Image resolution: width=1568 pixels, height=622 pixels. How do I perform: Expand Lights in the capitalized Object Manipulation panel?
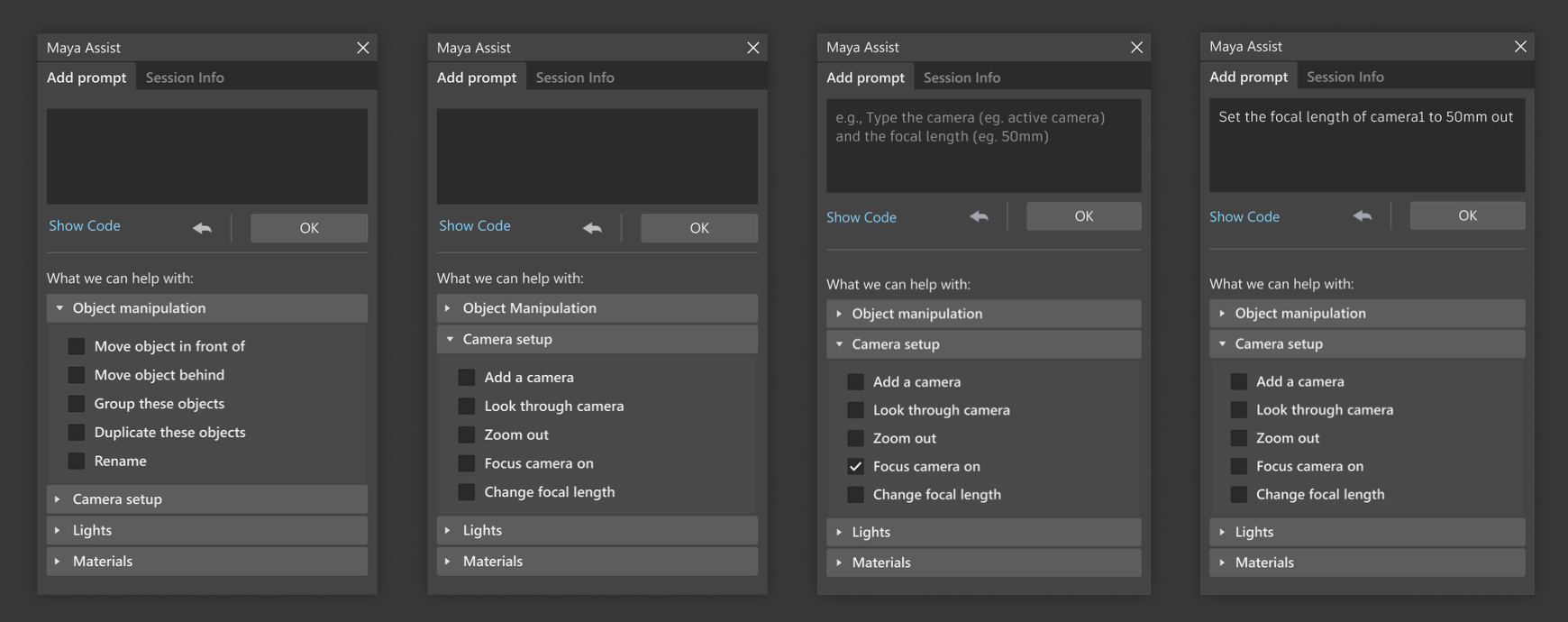(x=597, y=530)
